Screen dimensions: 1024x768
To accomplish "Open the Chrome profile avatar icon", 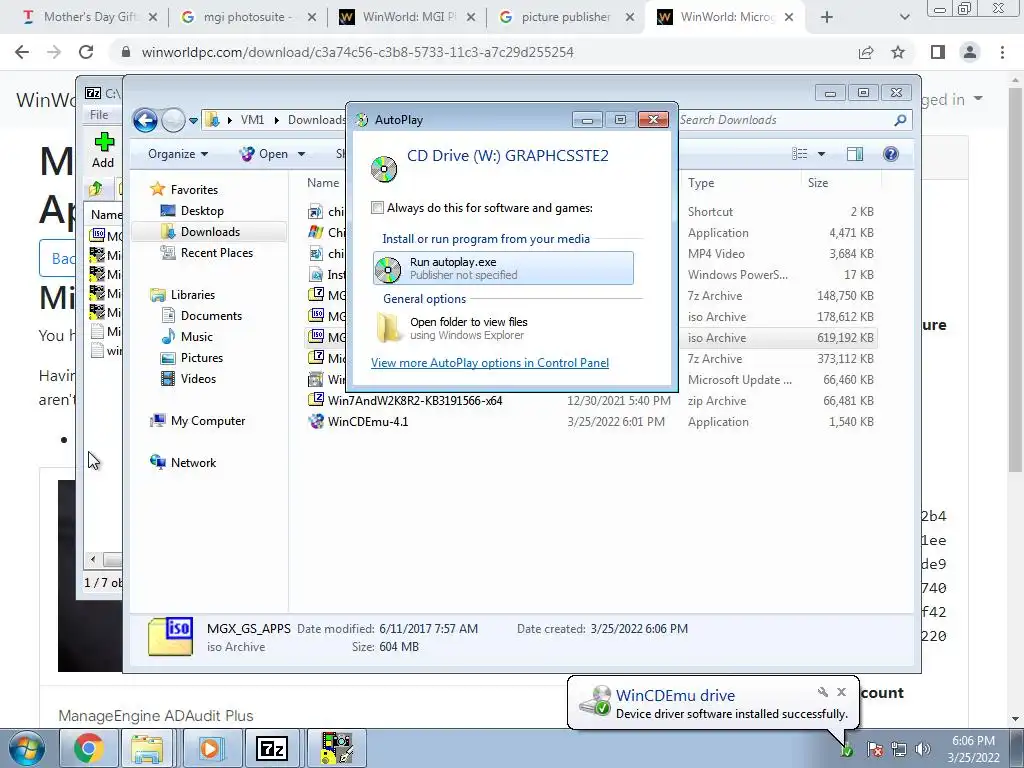I will [x=970, y=52].
